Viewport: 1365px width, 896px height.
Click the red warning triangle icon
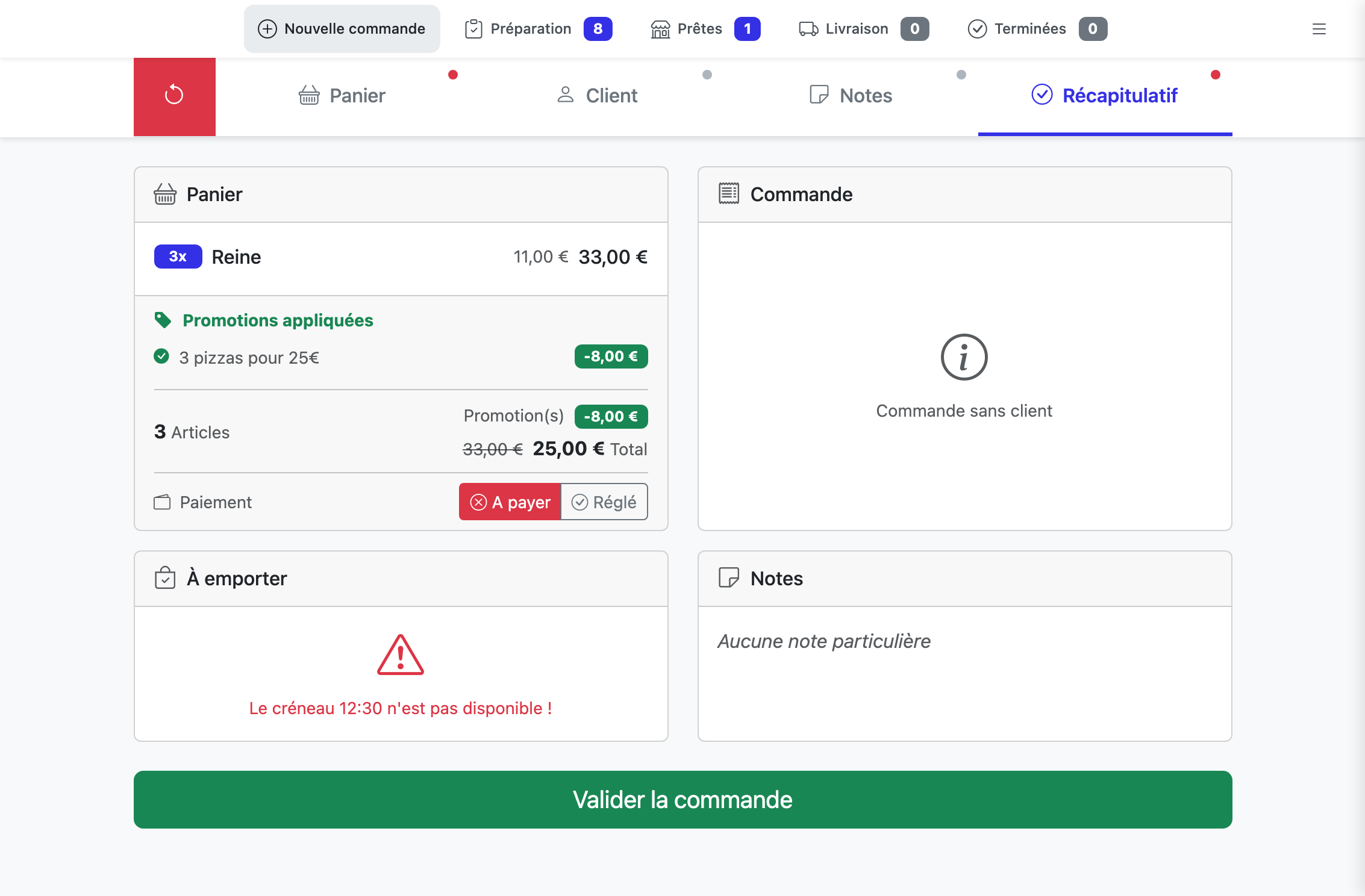click(401, 655)
